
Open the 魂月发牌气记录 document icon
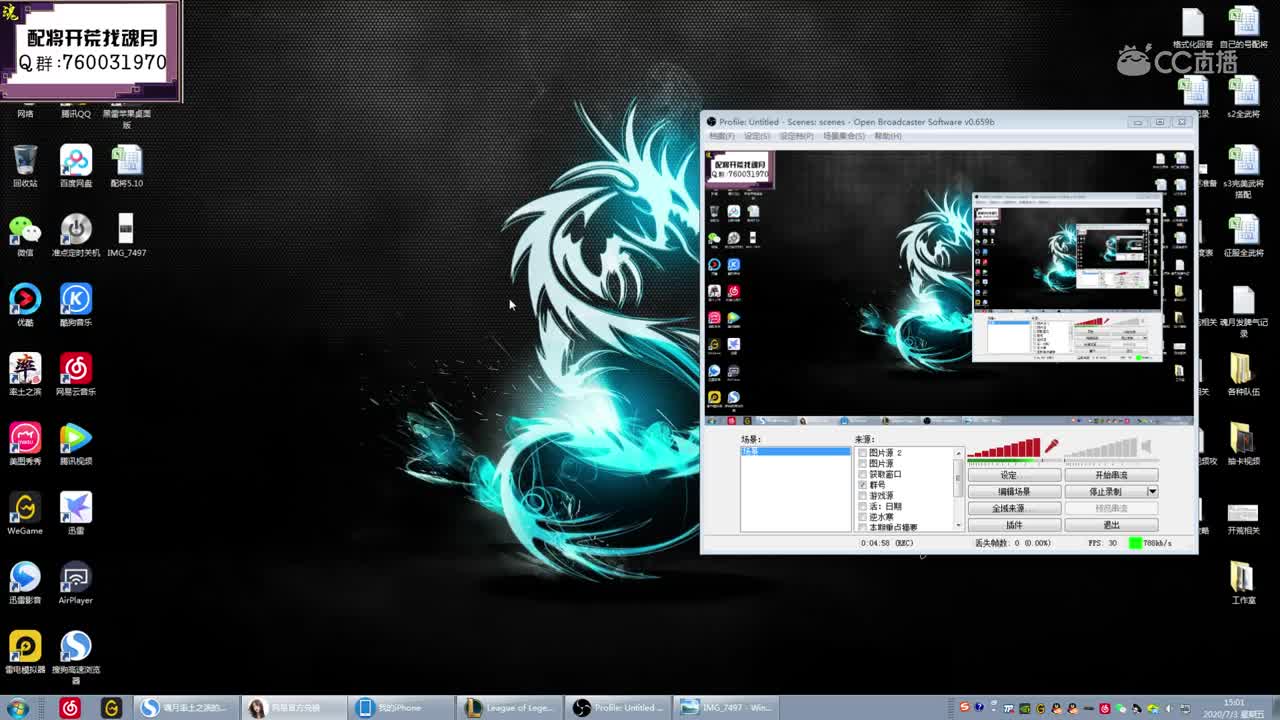(x=1242, y=311)
